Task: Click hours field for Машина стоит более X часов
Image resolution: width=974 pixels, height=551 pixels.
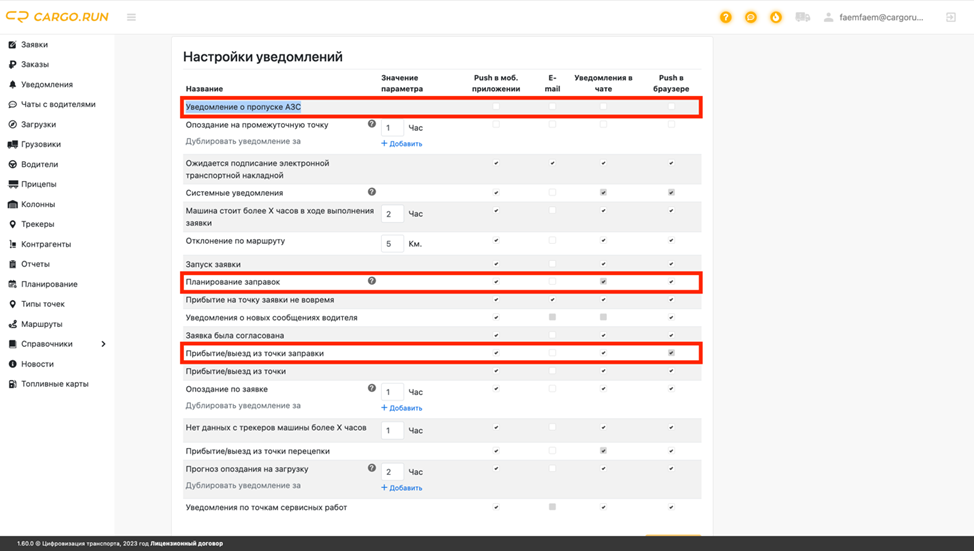Action: pos(392,214)
